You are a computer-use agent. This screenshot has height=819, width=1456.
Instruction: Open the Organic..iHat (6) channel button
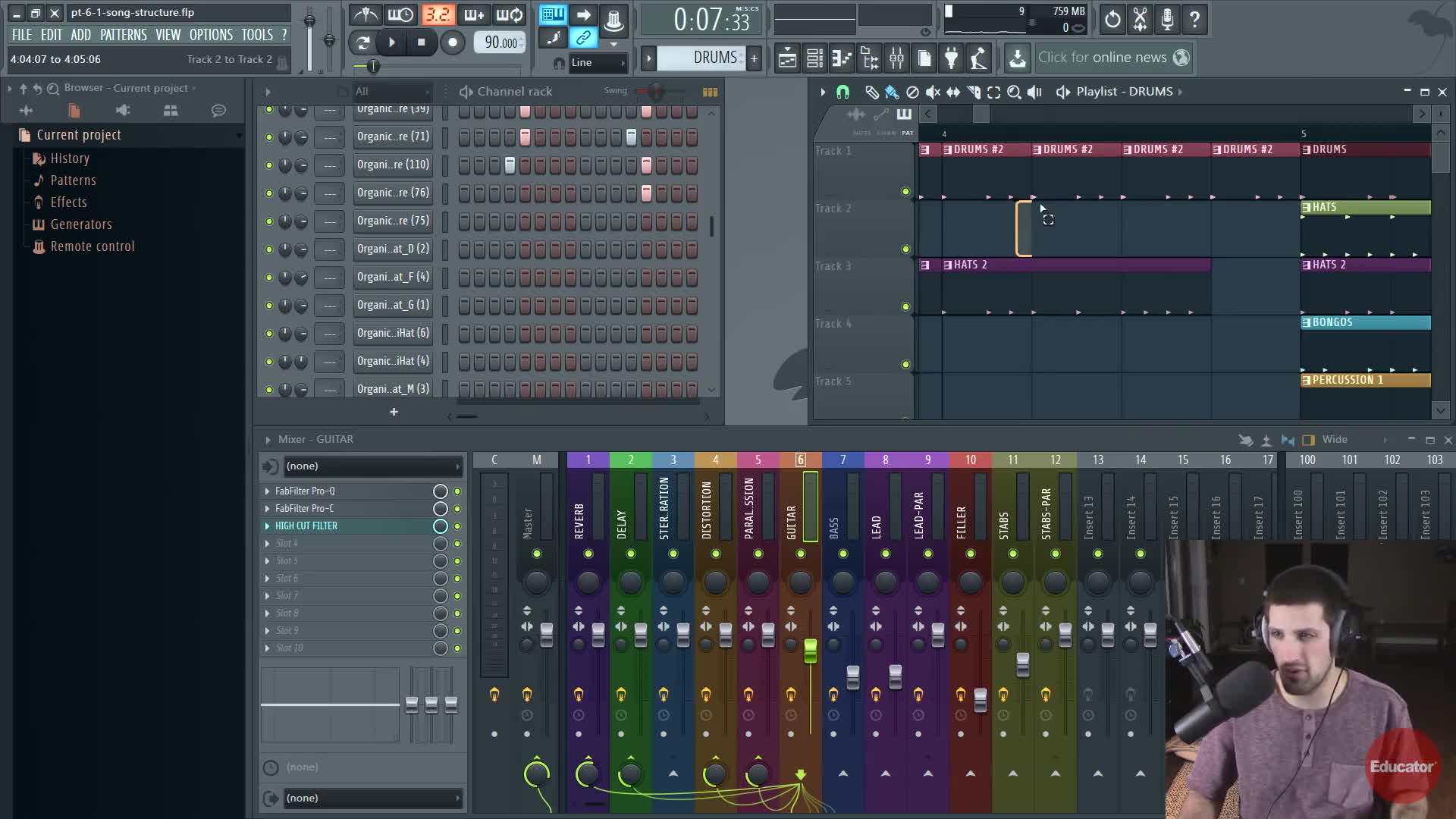tap(393, 333)
